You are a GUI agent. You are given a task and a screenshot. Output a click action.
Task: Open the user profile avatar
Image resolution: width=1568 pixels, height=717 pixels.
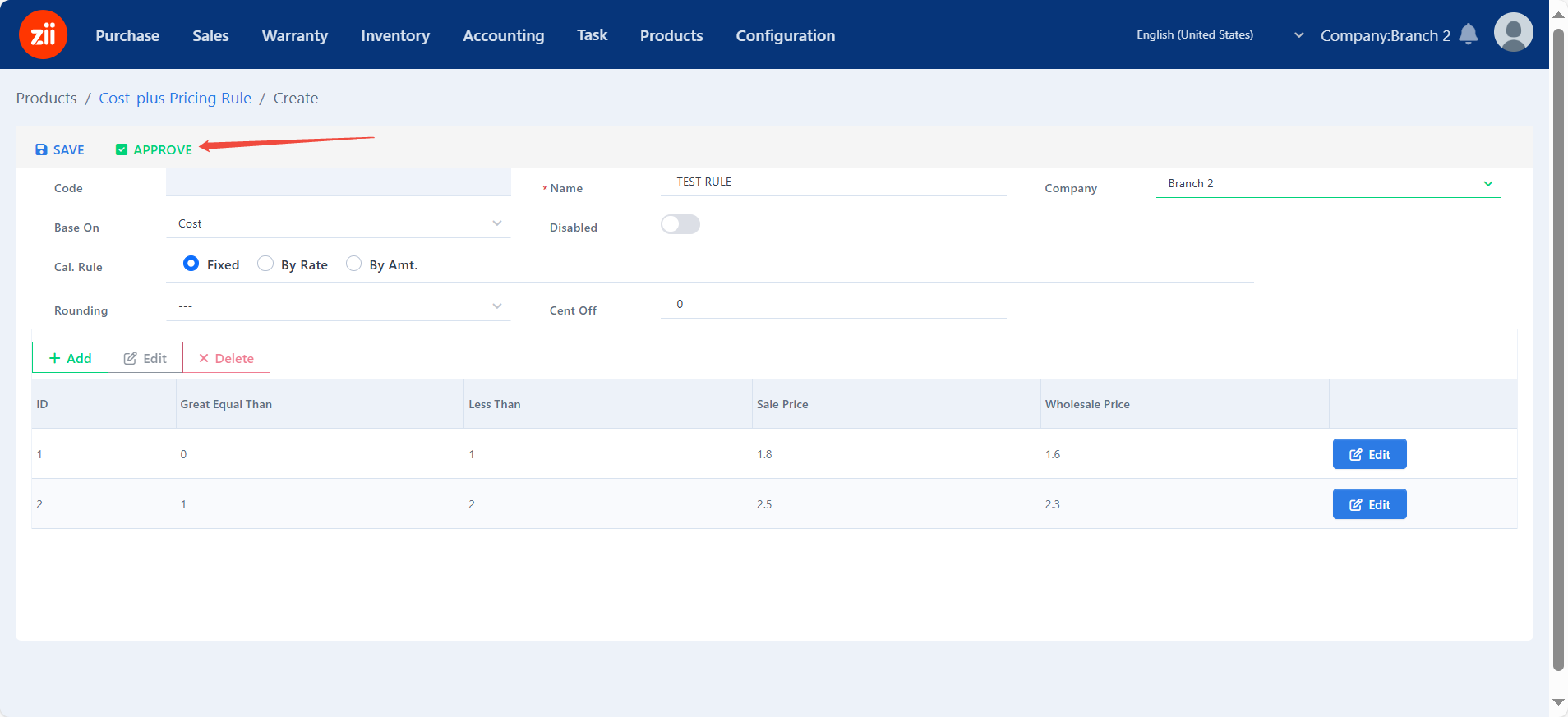tap(1513, 33)
